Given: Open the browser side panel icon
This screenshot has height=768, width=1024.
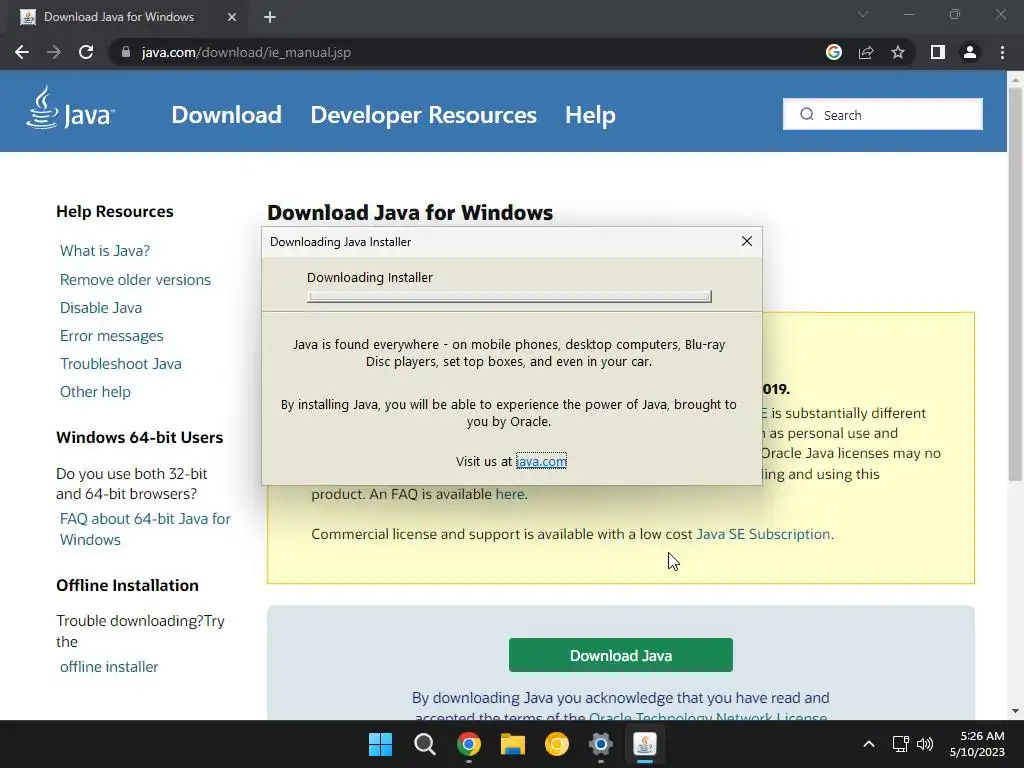Looking at the screenshot, I should point(938,52).
